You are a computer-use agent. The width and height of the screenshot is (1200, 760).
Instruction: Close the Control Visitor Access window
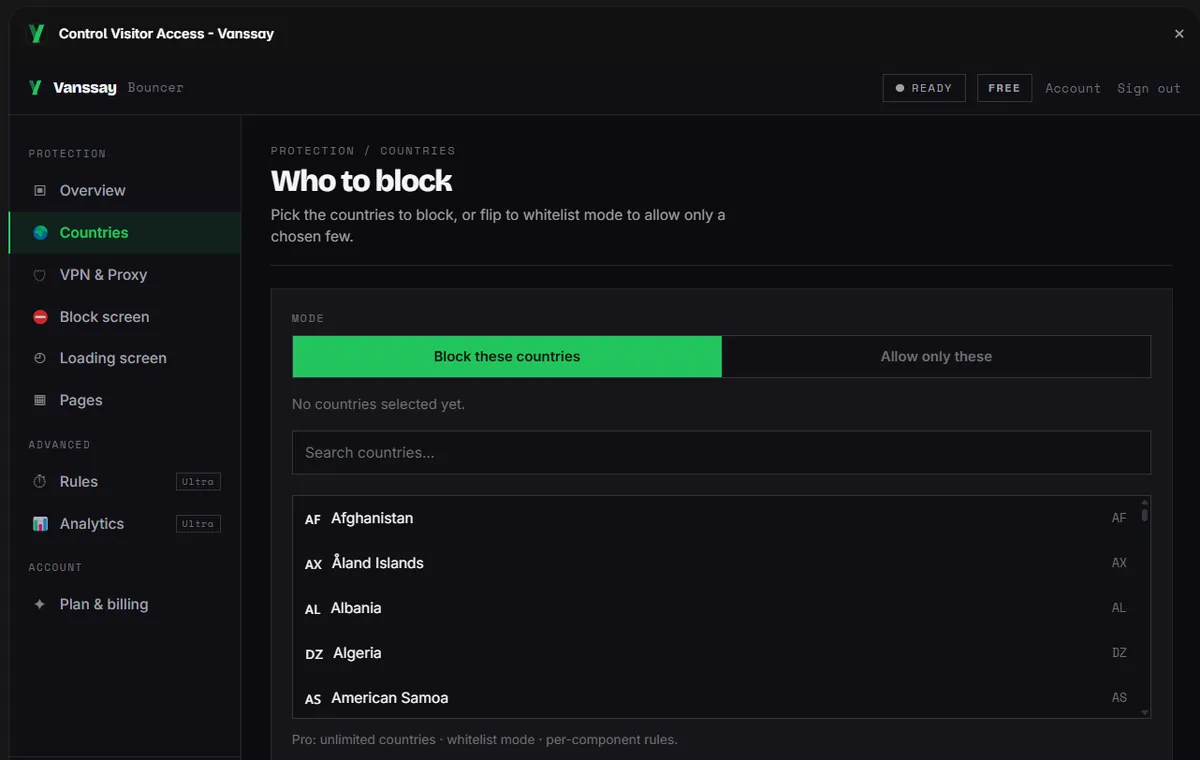tap(1179, 34)
